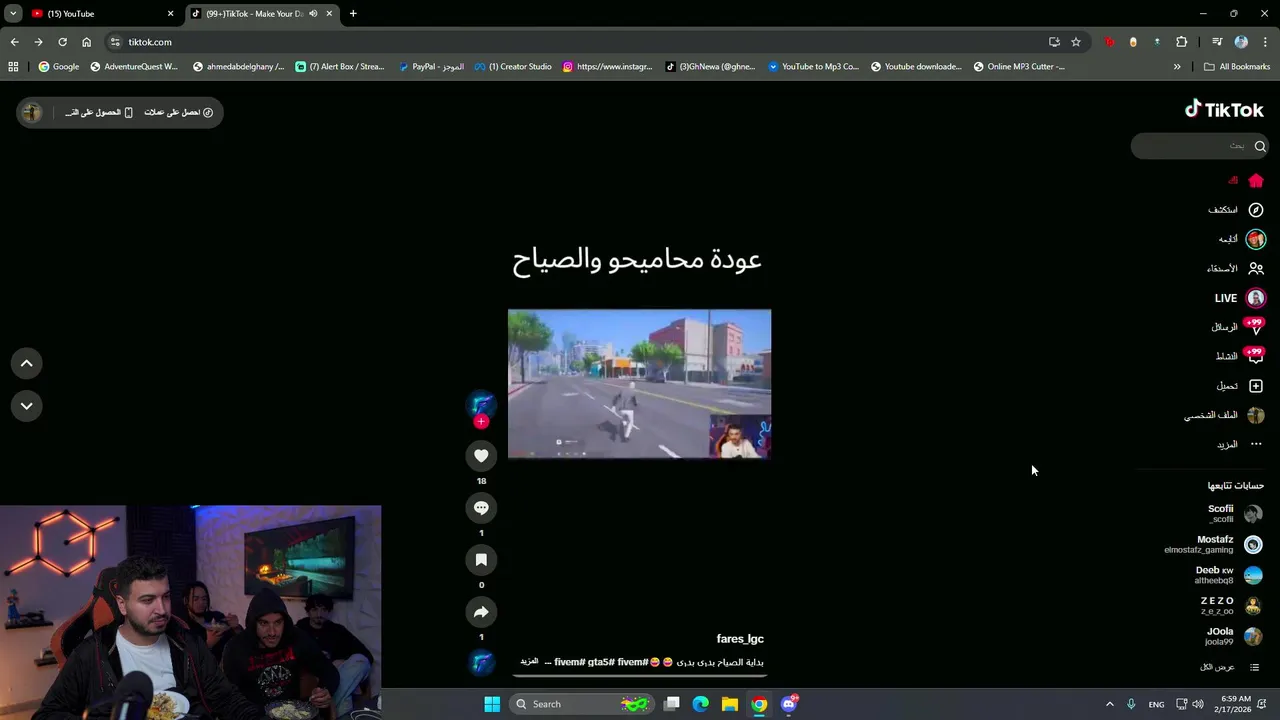Click browser Home button
This screenshot has width=1280, height=720.
pyautogui.click(x=86, y=42)
